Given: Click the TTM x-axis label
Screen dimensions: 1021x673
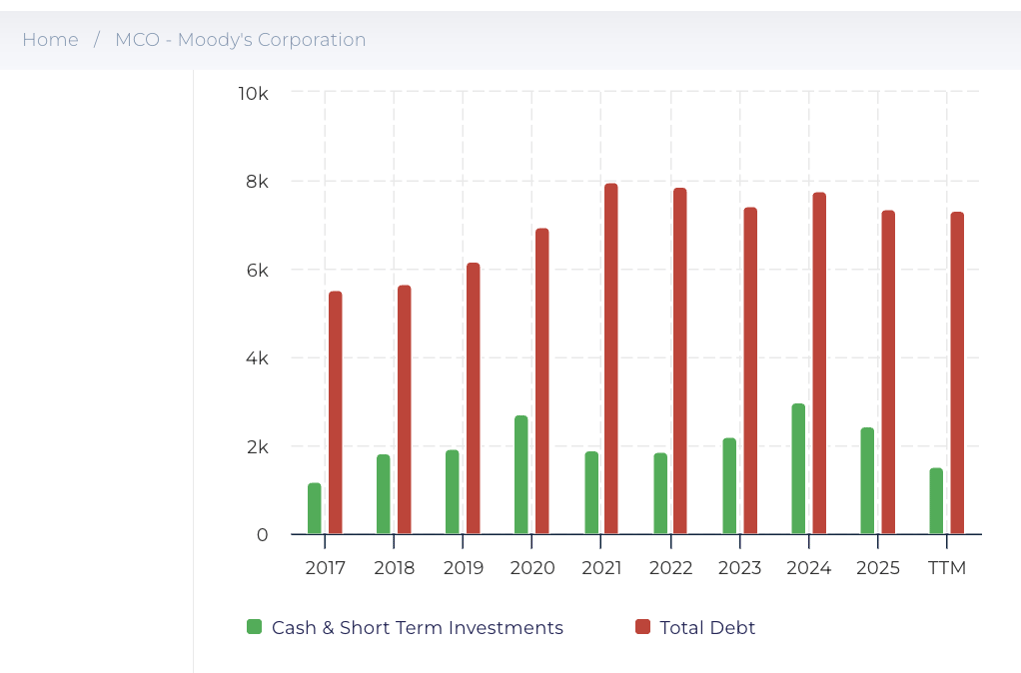Looking at the screenshot, I should [x=947, y=568].
